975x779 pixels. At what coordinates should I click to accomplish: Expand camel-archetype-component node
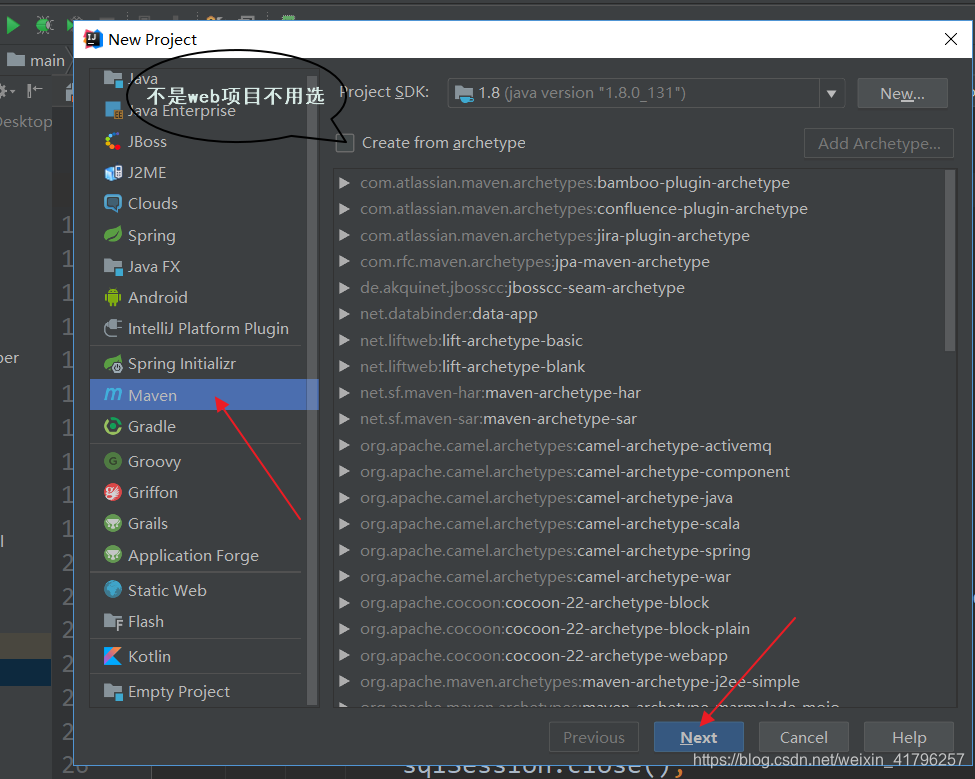tap(344, 472)
